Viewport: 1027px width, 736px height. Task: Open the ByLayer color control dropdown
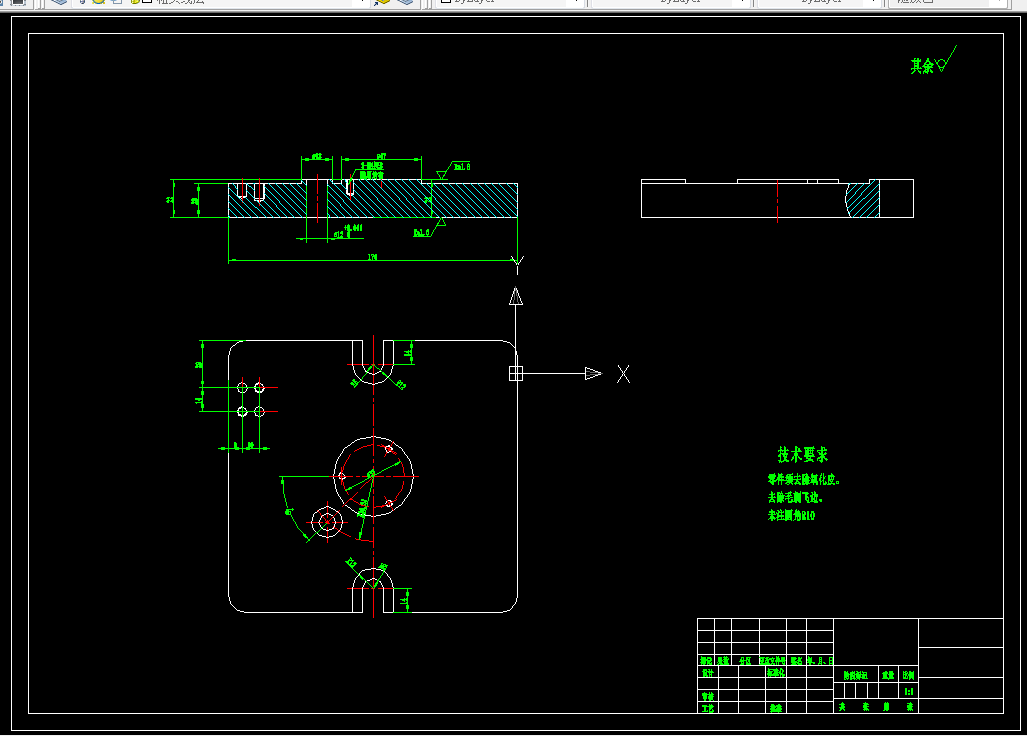pos(576,1)
